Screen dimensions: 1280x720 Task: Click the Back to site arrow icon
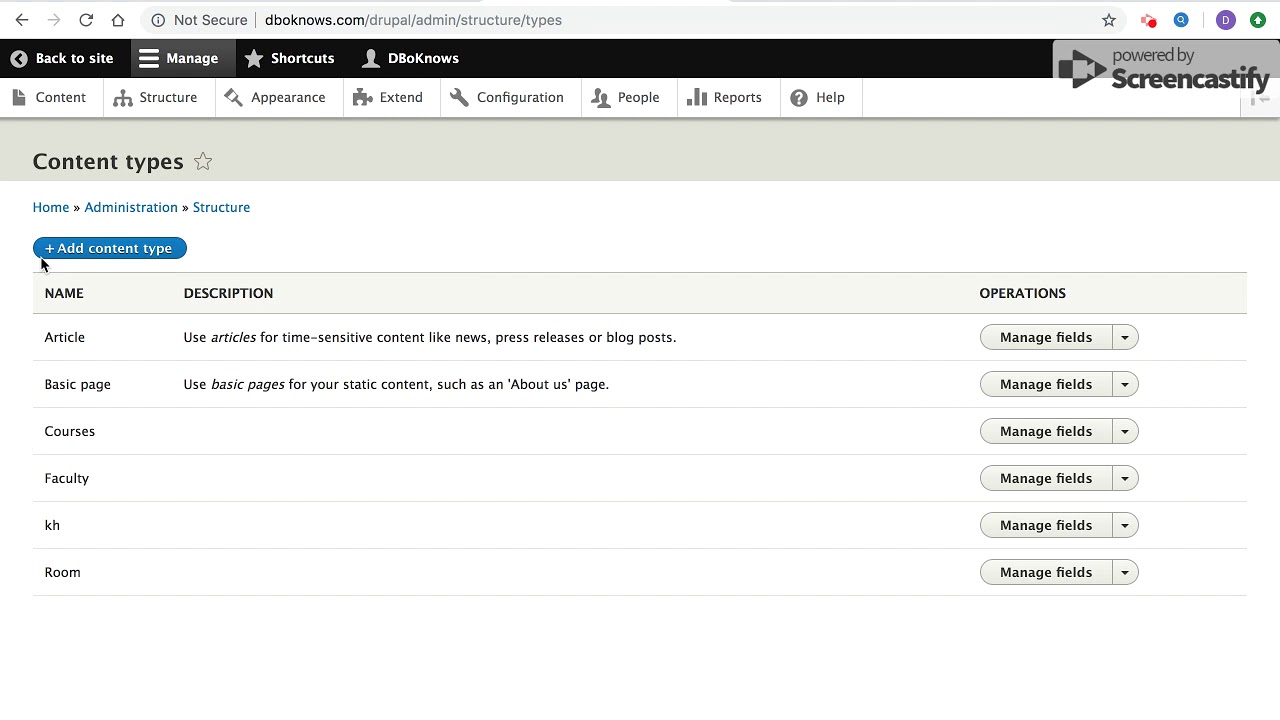[x=19, y=58]
